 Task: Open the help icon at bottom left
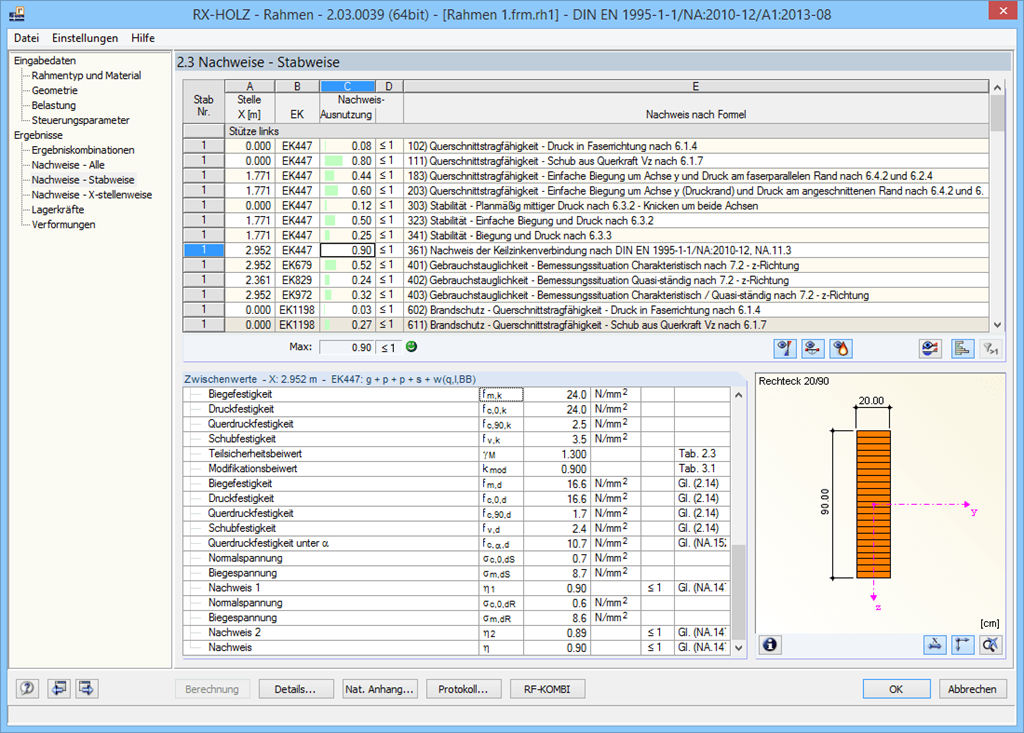click(x=27, y=689)
